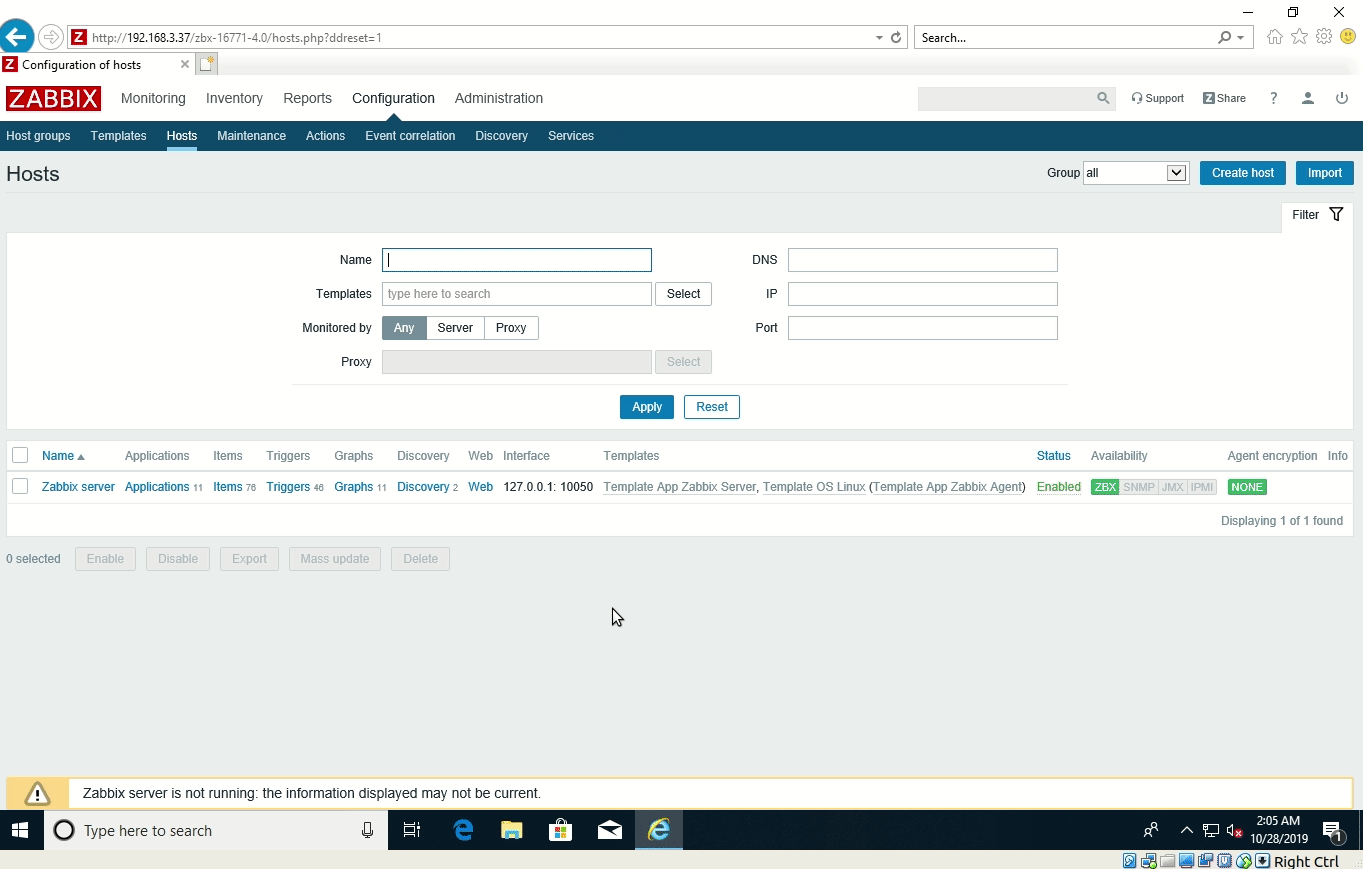Open the Mail app from the taskbar
Image resolution: width=1363 pixels, height=869 pixels.
pos(610,830)
